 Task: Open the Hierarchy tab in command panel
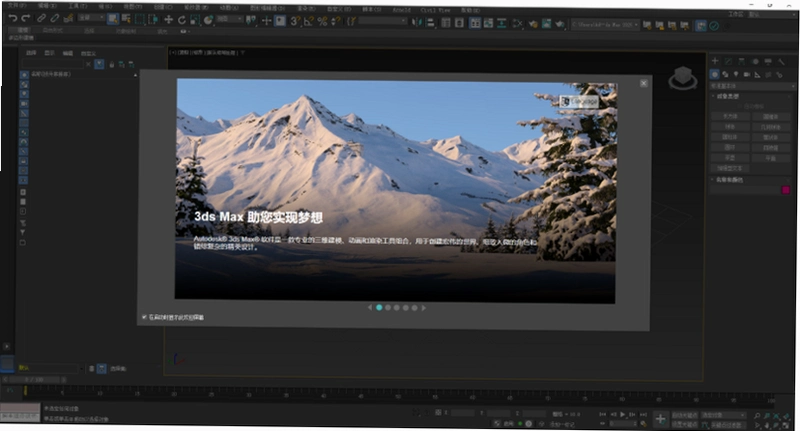(x=741, y=61)
